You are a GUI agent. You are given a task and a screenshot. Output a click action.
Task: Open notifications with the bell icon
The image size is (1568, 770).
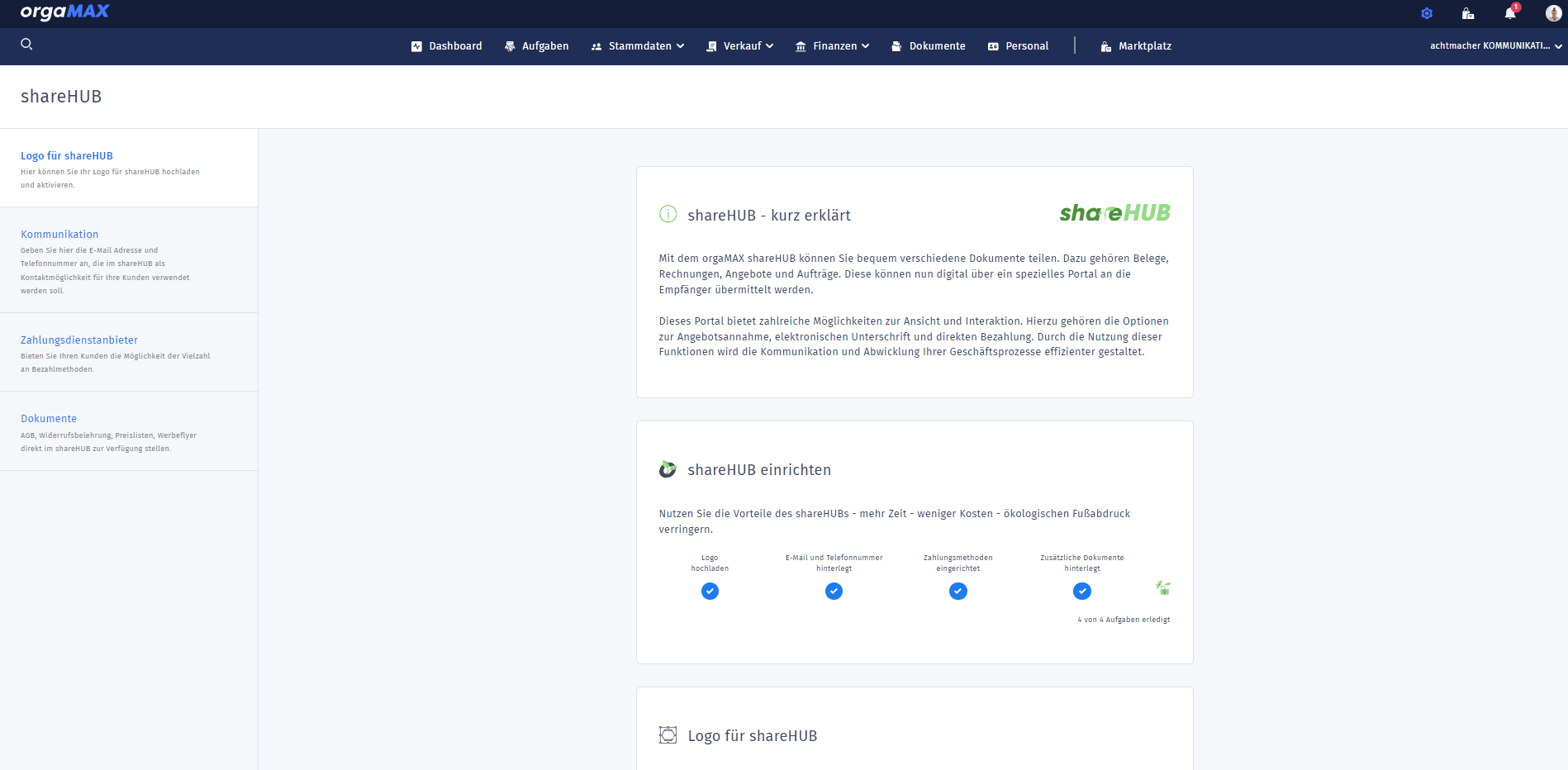pyautogui.click(x=1510, y=12)
